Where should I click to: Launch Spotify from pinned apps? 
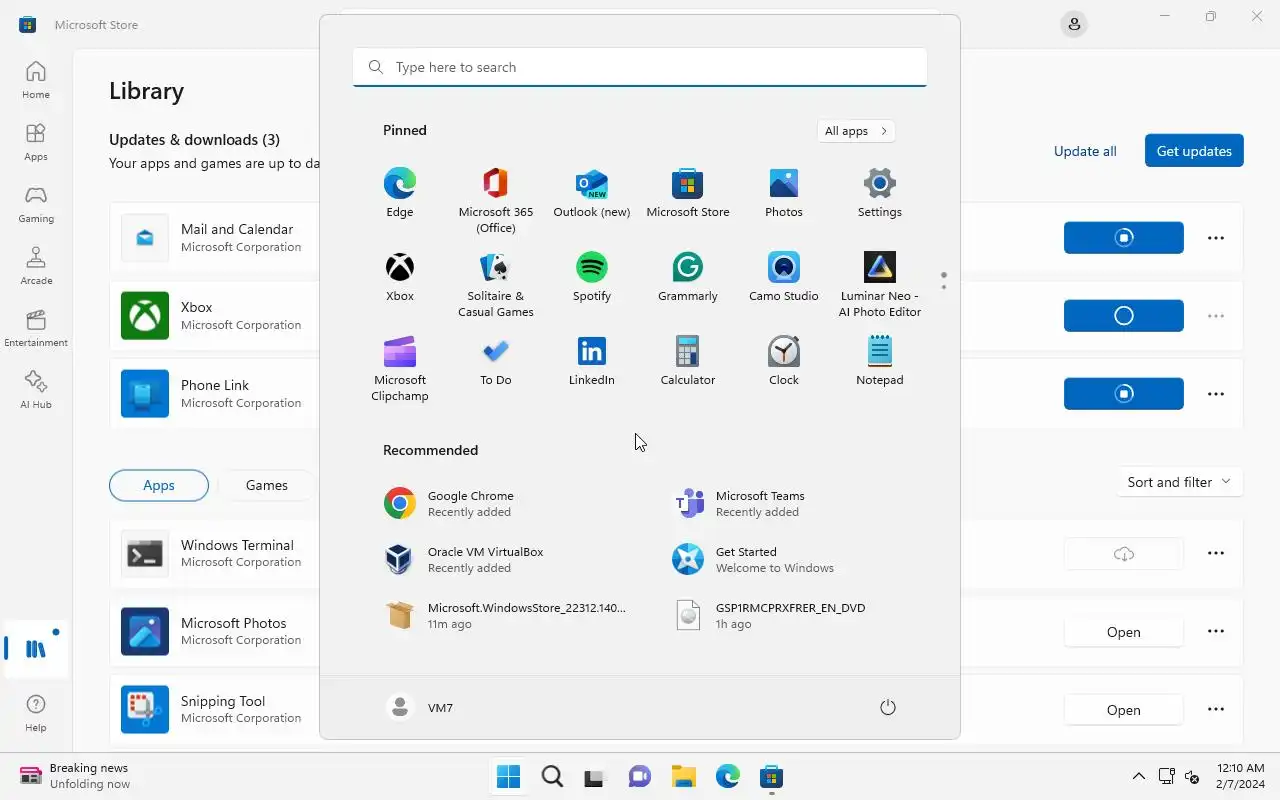592,277
